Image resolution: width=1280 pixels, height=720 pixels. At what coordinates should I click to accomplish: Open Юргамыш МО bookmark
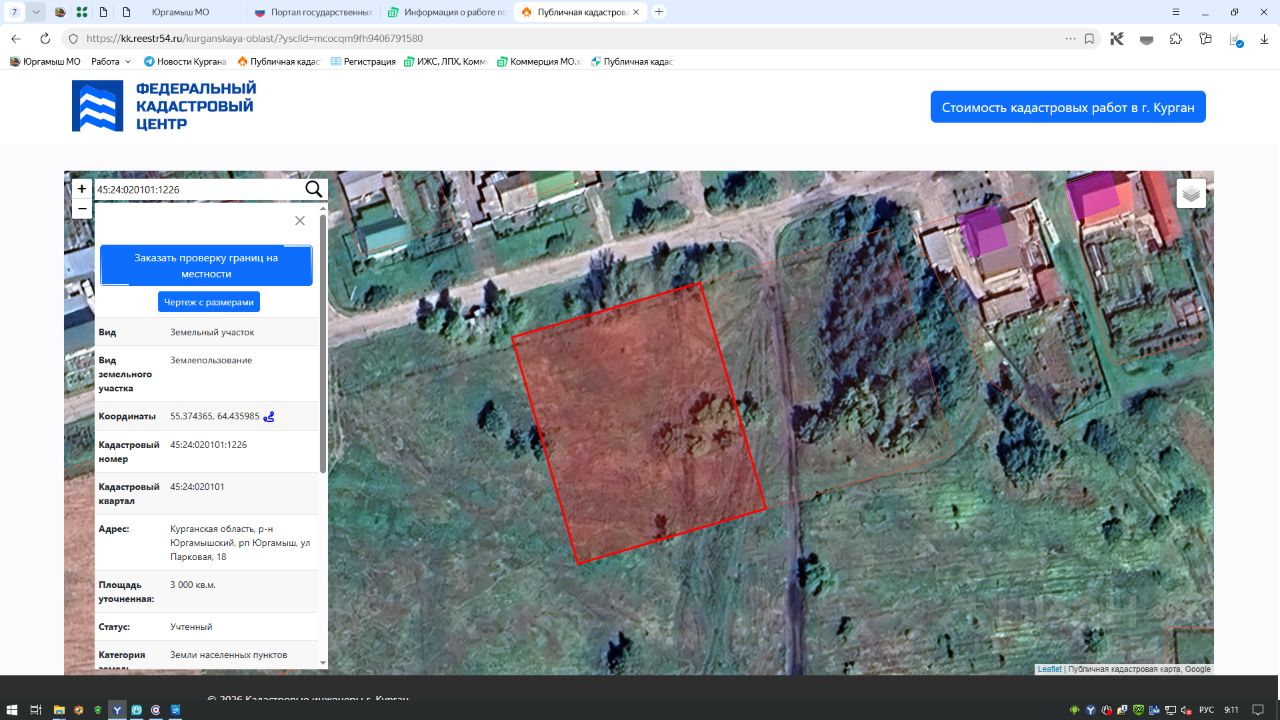point(45,61)
